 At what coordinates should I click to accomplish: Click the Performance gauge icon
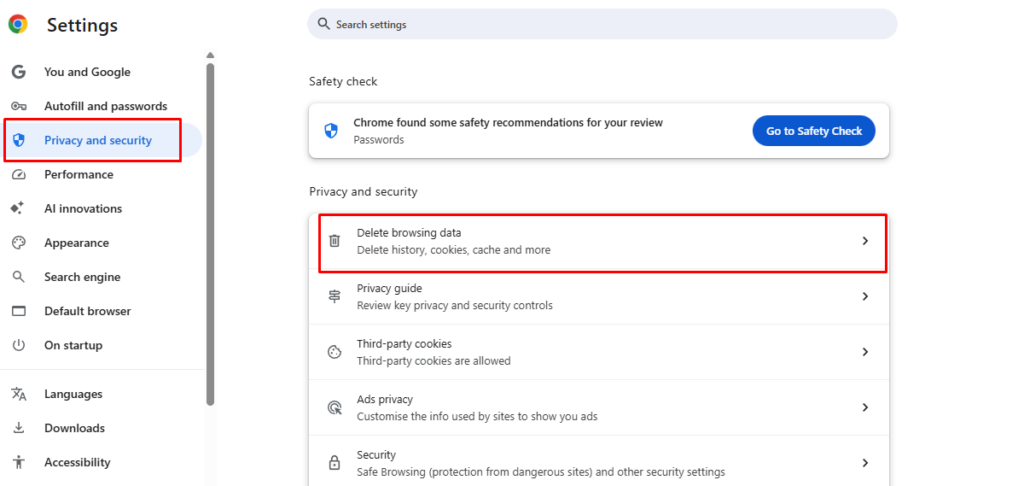pos(18,175)
